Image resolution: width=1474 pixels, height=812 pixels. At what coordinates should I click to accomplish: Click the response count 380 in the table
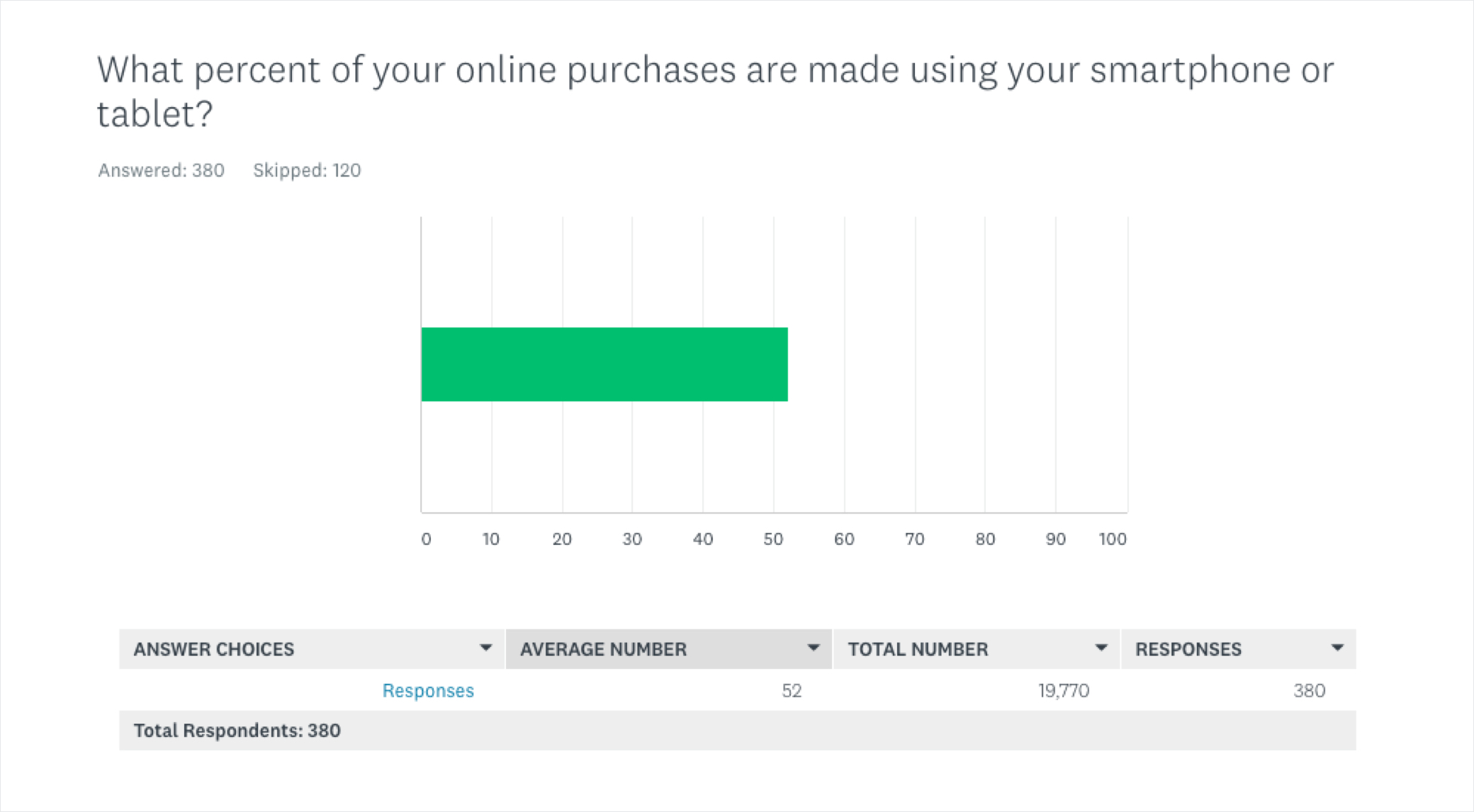[x=1311, y=690]
